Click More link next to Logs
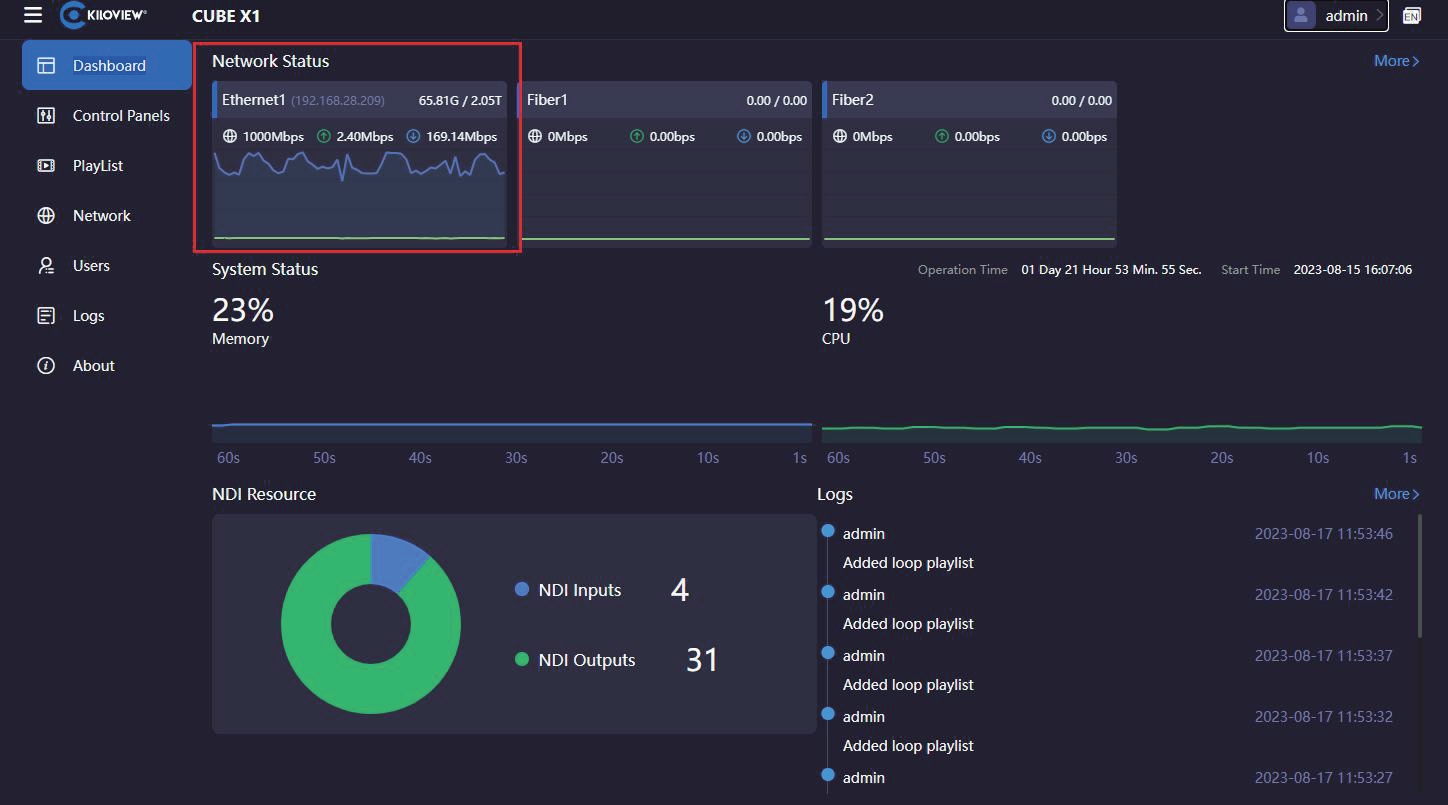The image size is (1448, 805). point(1397,494)
